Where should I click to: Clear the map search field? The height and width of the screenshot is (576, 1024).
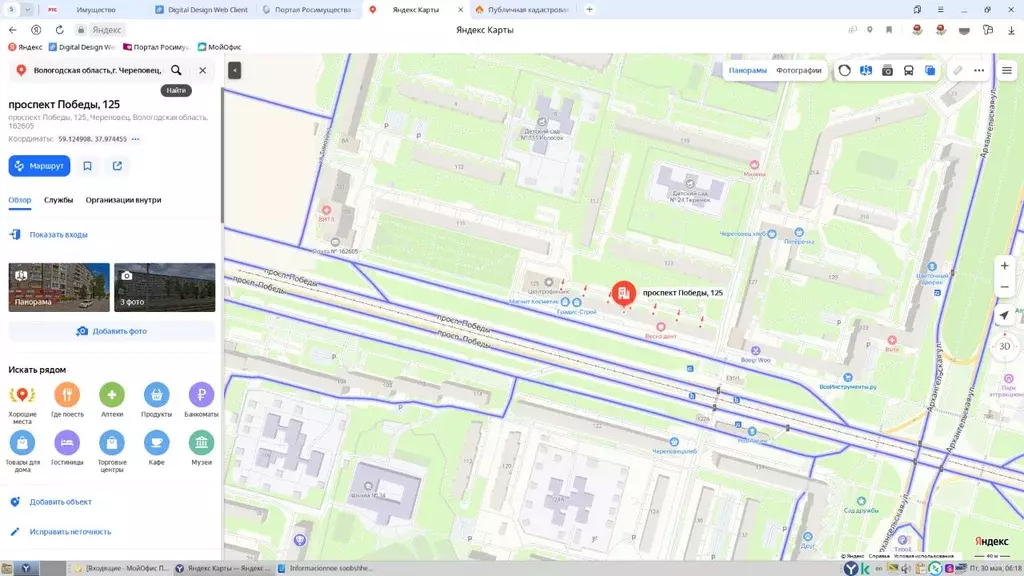pyautogui.click(x=202, y=70)
